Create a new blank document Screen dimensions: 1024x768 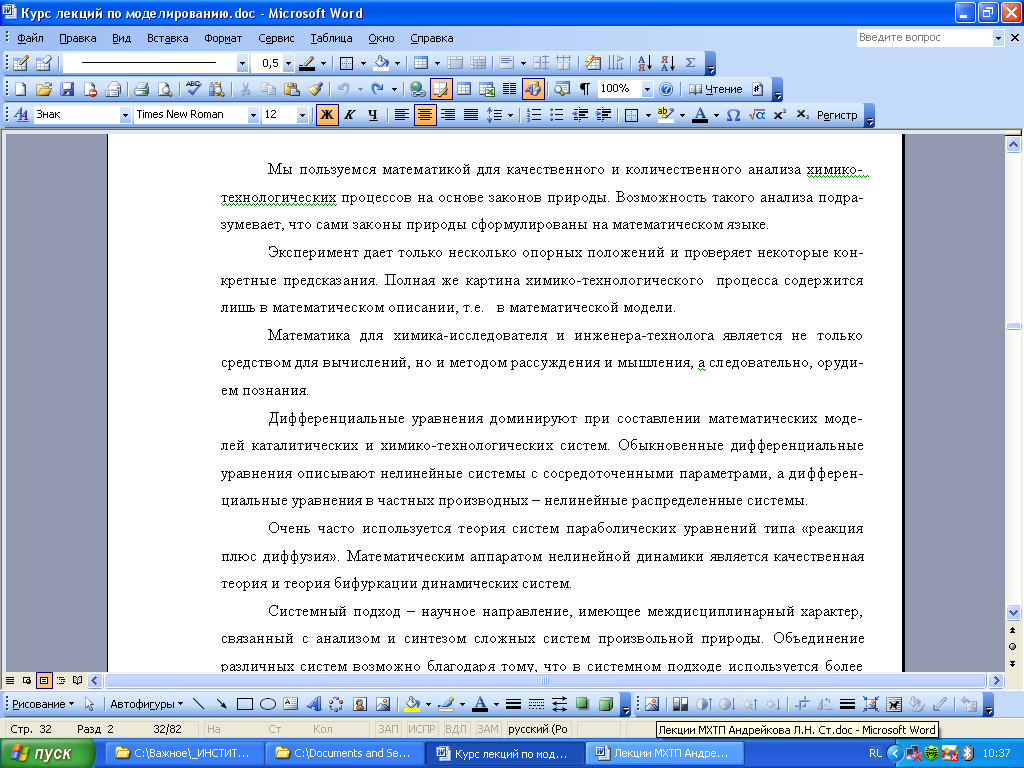[20, 89]
